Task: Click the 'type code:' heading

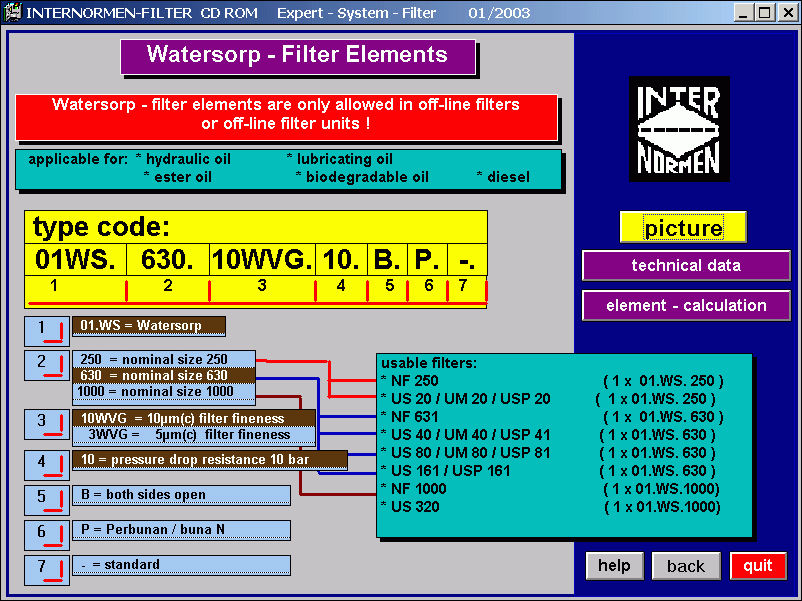Action: [101, 227]
